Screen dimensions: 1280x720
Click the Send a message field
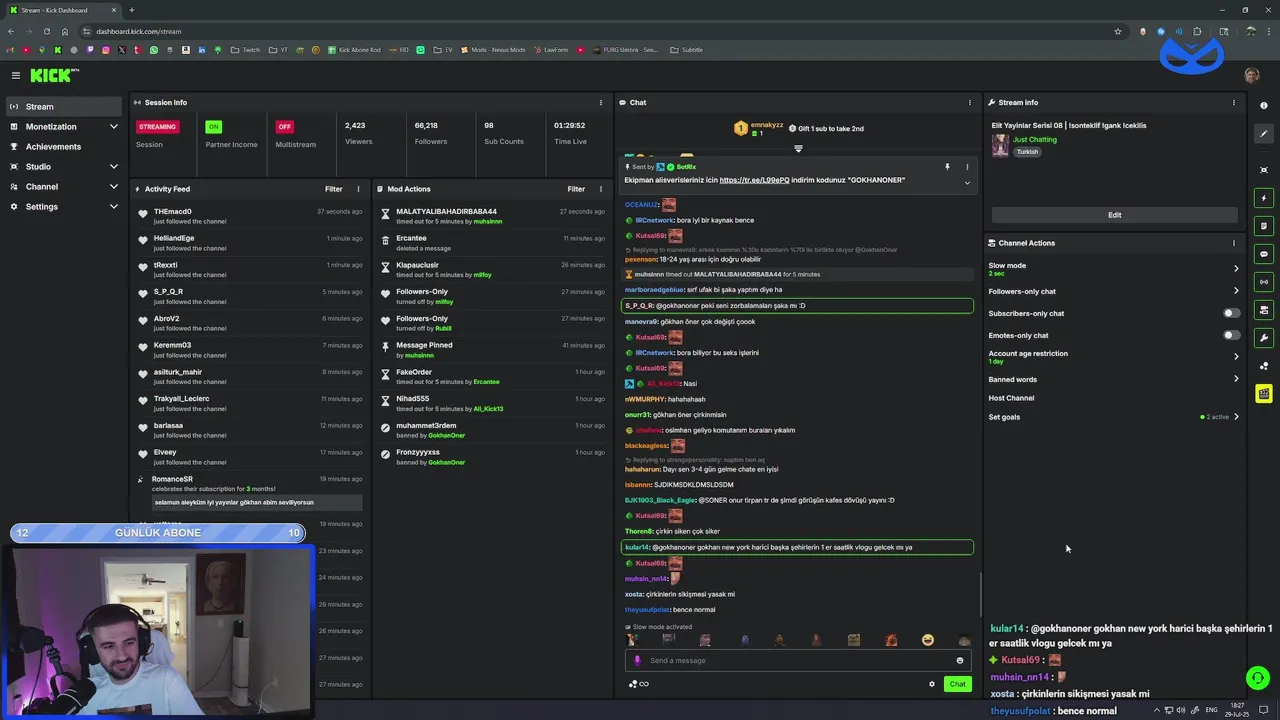[797, 660]
